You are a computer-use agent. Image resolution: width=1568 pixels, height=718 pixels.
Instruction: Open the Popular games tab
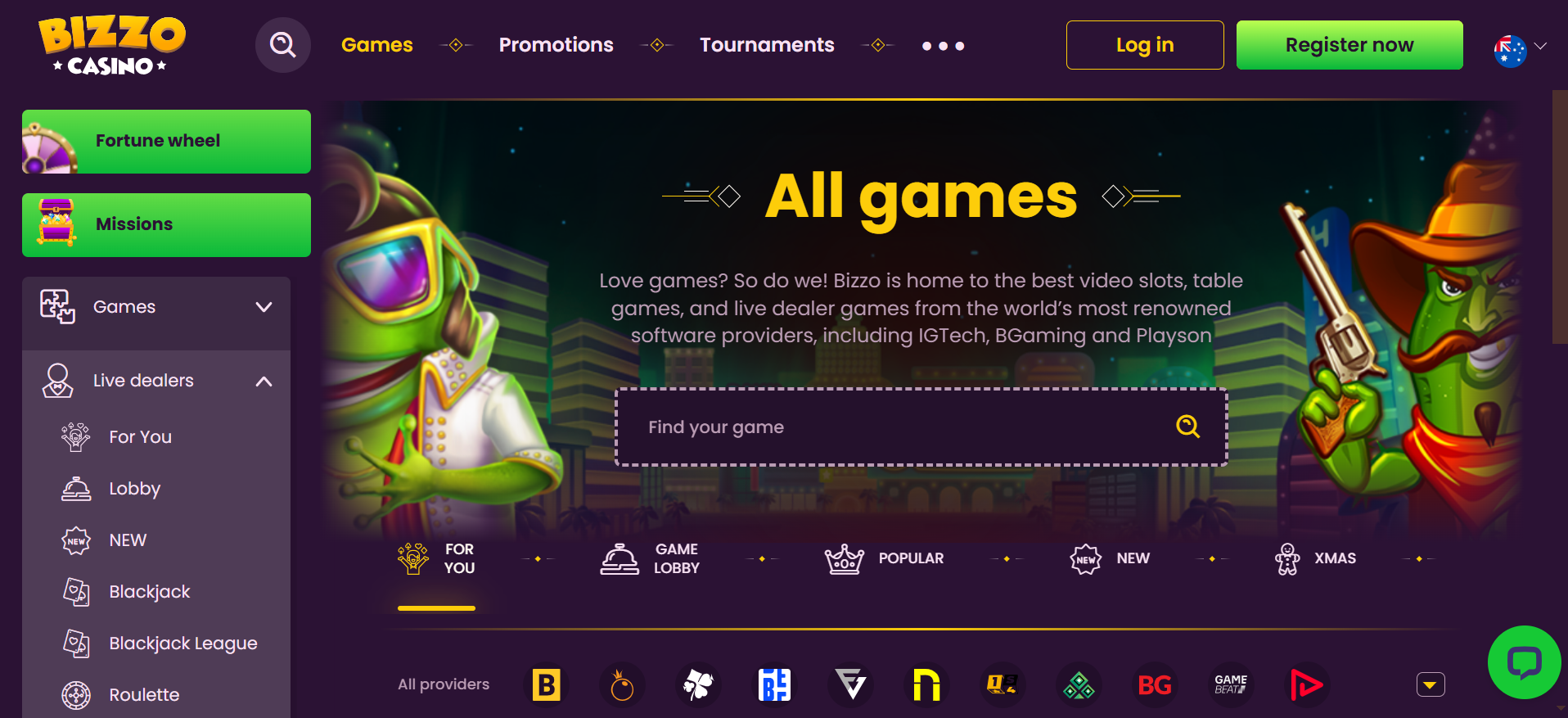pos(884,558)
